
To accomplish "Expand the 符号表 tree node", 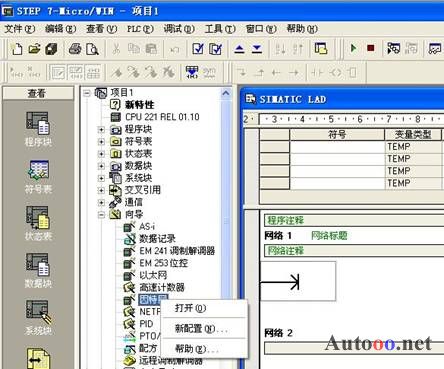I will 101,142.
